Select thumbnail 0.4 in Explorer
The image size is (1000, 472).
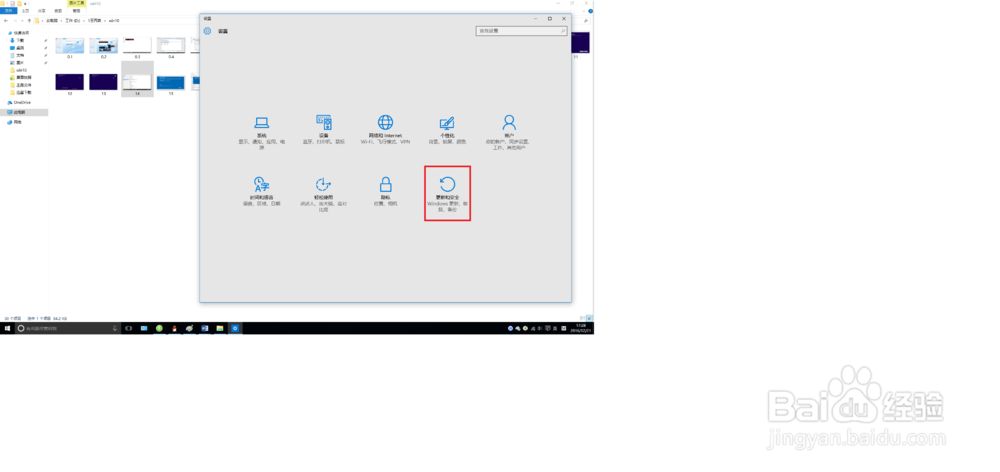[171, 48]
